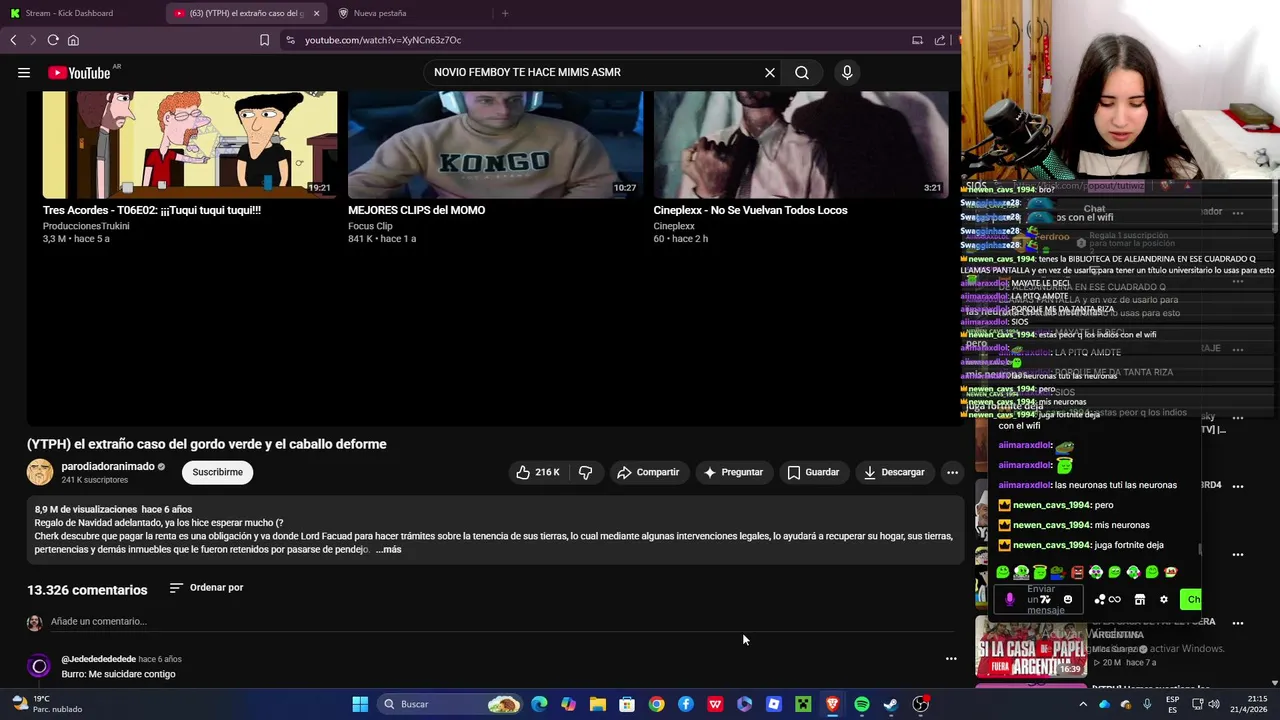Image resolution: width=1280 pixels, height=720 pixels.
Task: Open the parodiadoranimado channel name
Action: click(108, 466)
